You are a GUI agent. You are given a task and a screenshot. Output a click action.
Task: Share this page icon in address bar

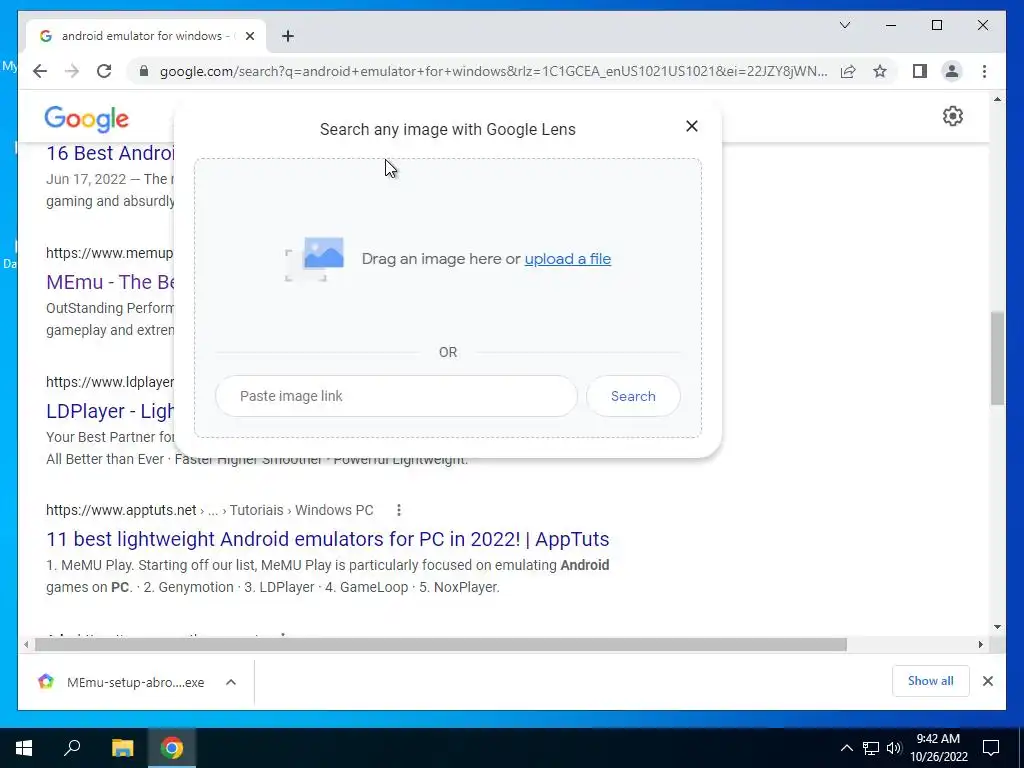pyautogui.click(x=848, y=71)
